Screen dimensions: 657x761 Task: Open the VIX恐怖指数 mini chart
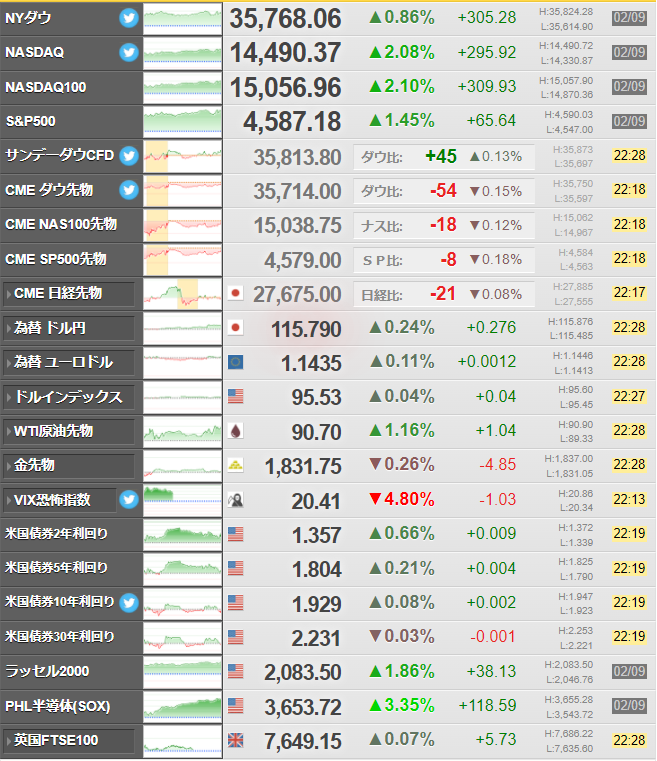point(182,500)
